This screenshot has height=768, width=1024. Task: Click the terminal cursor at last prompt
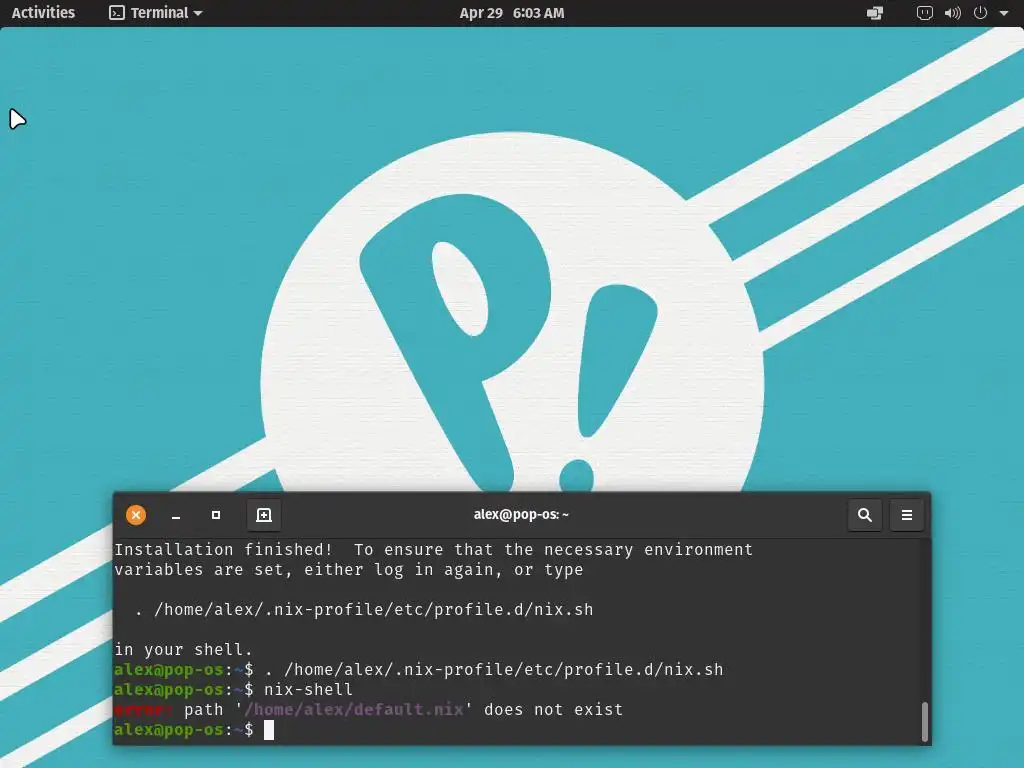point(268,730)
